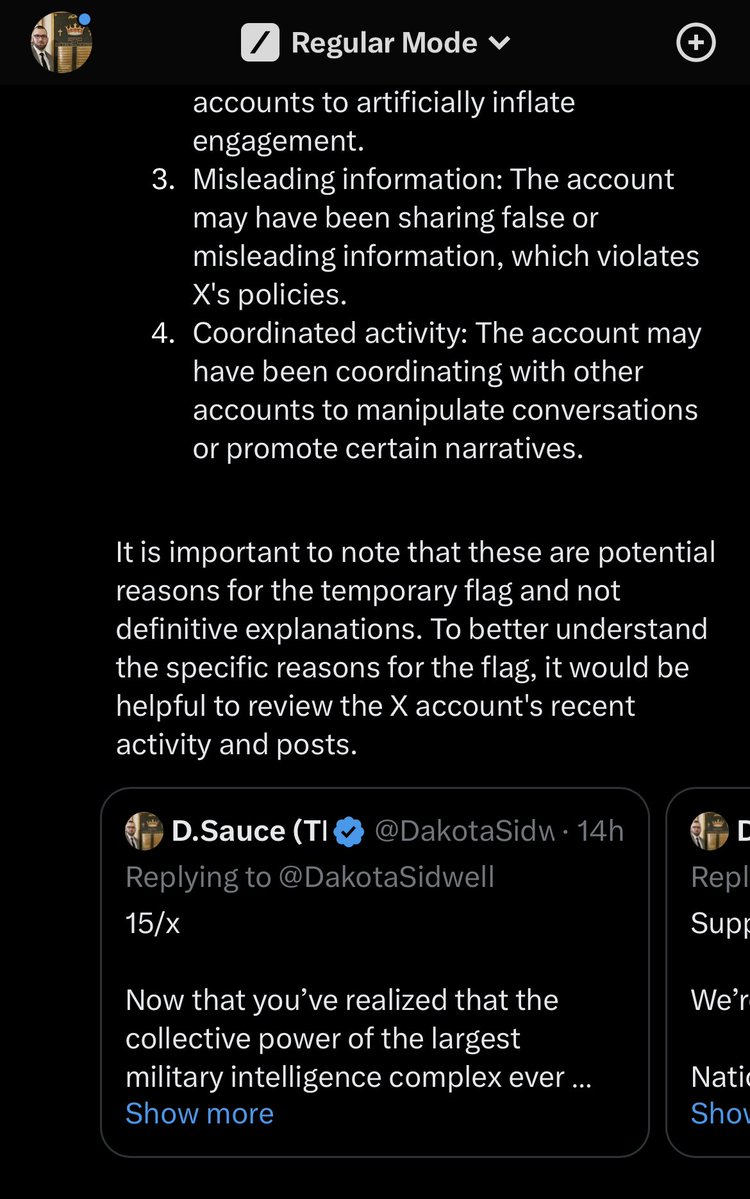Start a new chat with plus icon

coord(696,43)
